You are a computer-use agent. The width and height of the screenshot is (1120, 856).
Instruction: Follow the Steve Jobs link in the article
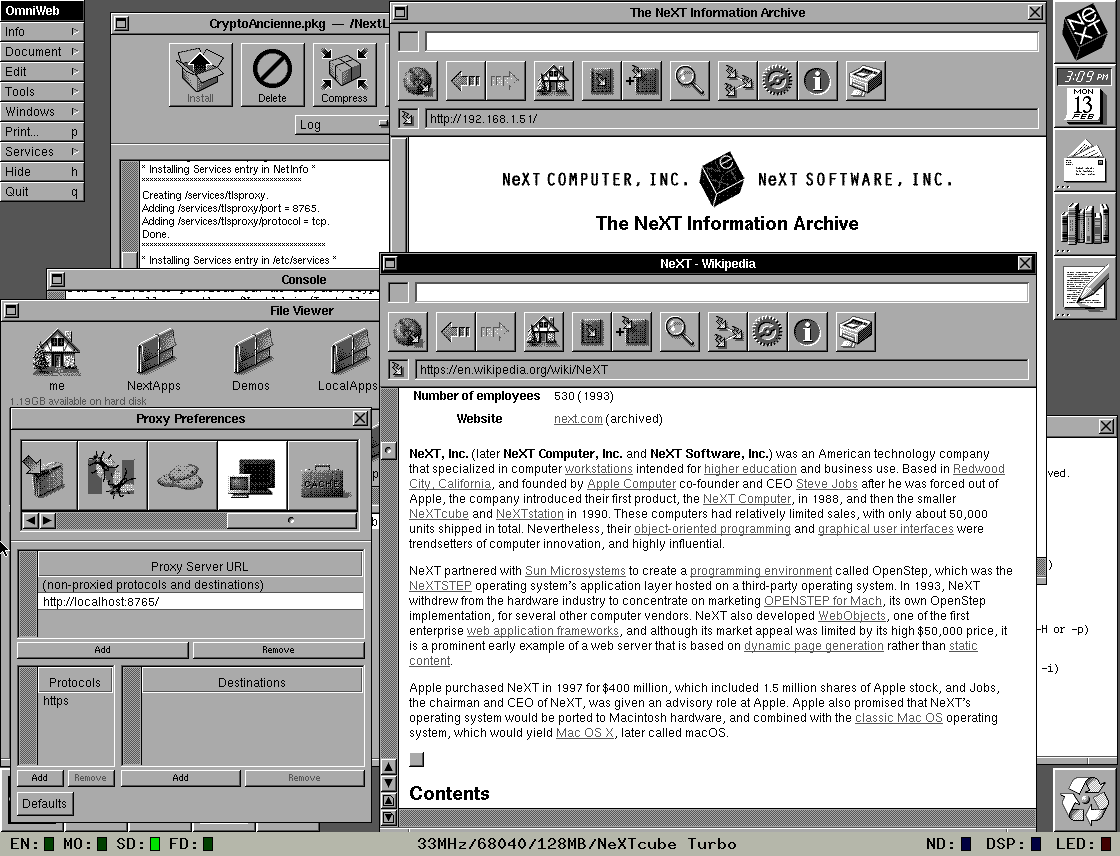tap(826, 484)
